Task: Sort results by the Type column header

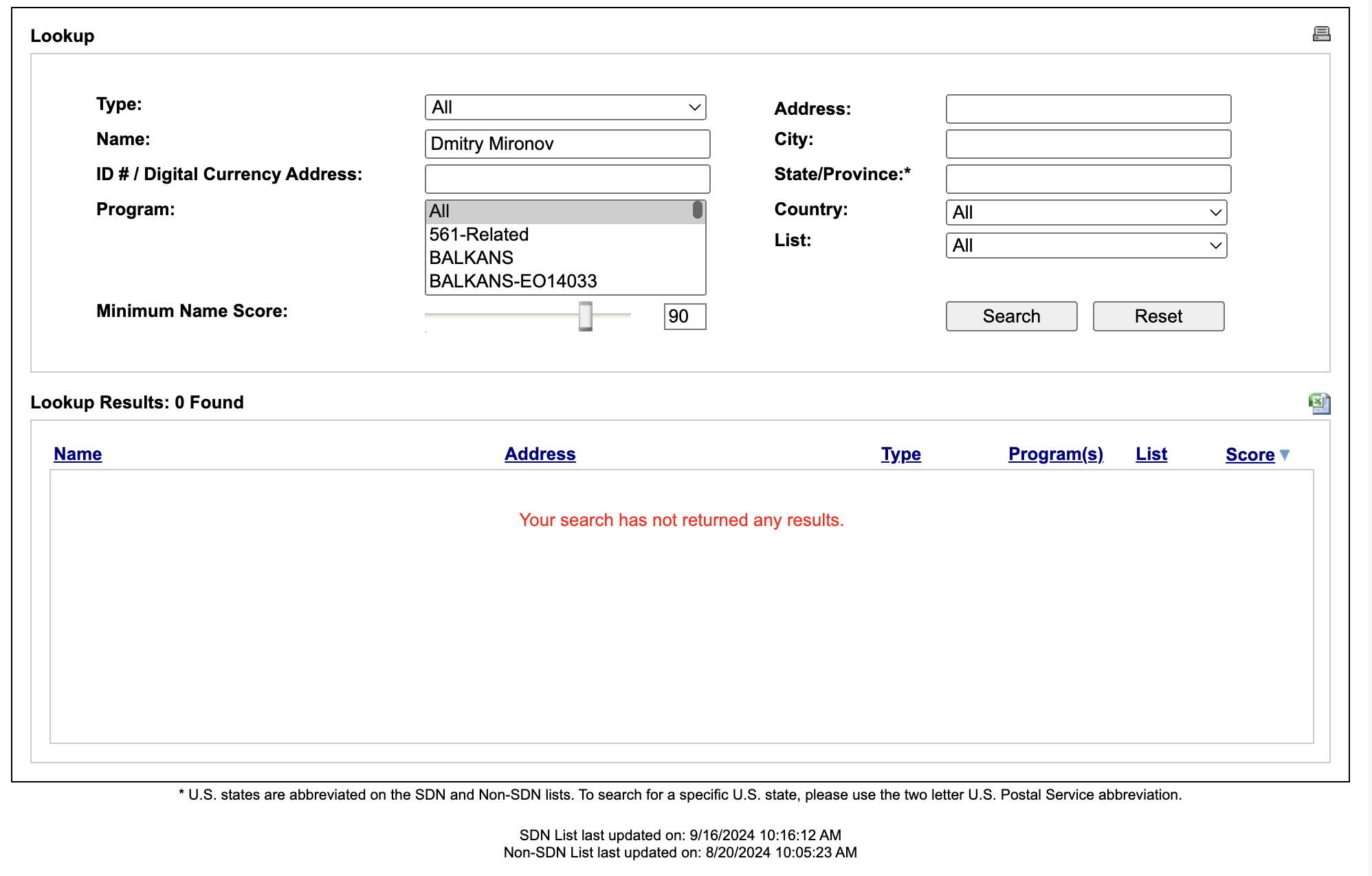Action: tap(901, 454)
